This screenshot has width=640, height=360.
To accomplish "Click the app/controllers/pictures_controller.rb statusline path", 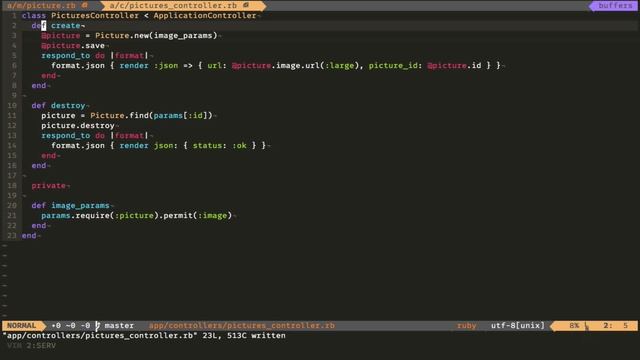I will [242, 326].
